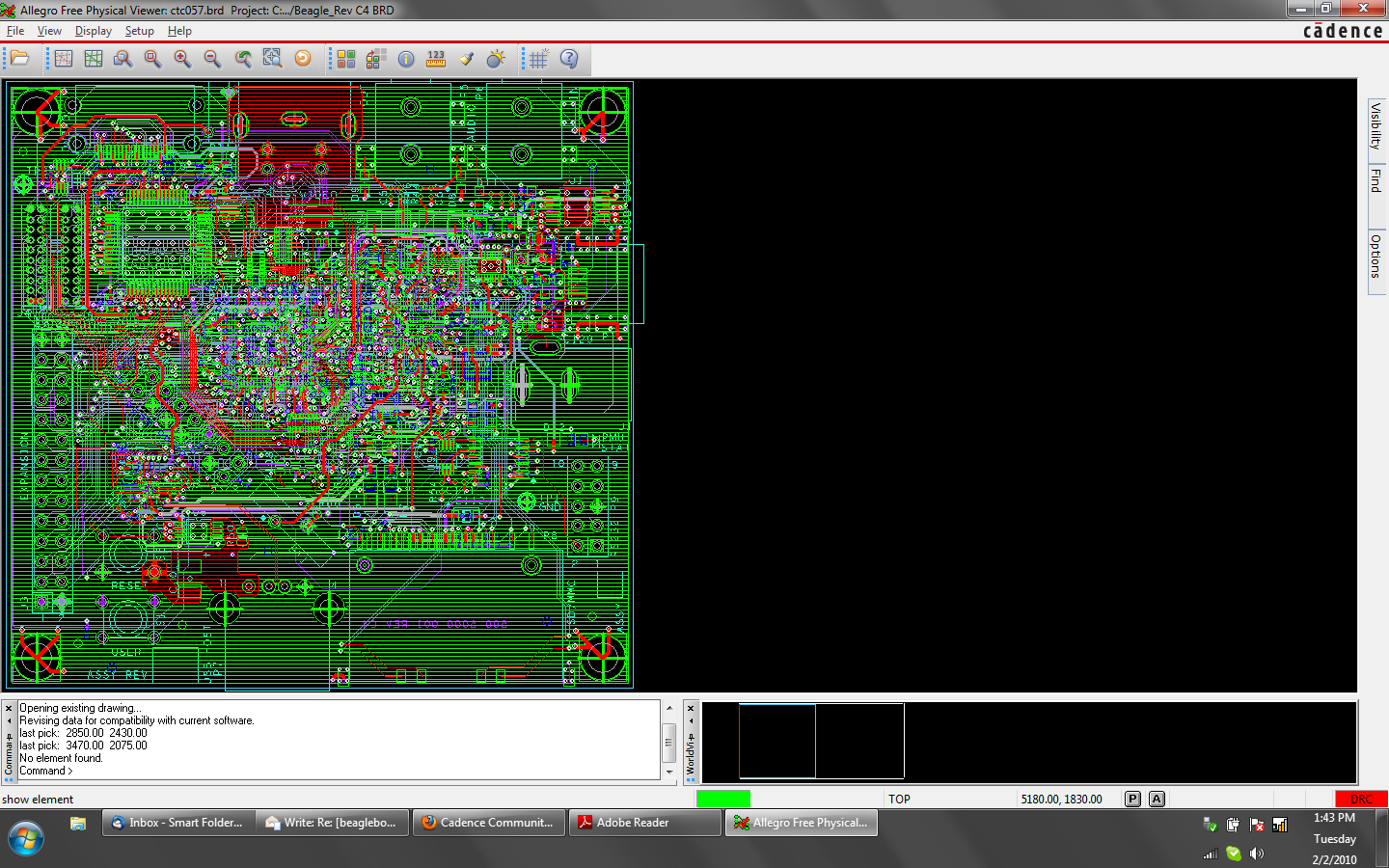Click the Zoom Fit magnifier icon
This screenshot has width=1389, height=868.
(152, 59)
